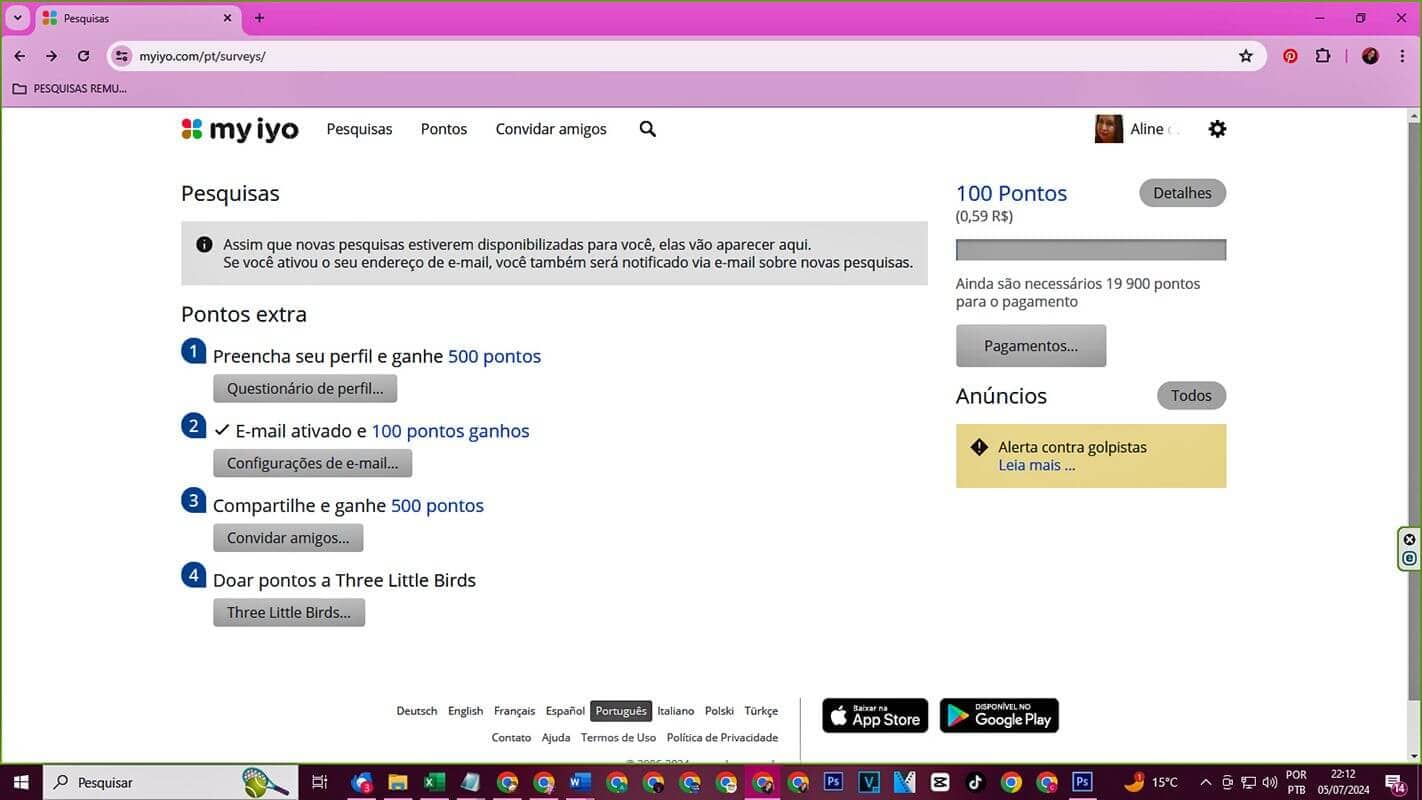
Task: Open a new tab with the plus button
Action: (260, 18)
